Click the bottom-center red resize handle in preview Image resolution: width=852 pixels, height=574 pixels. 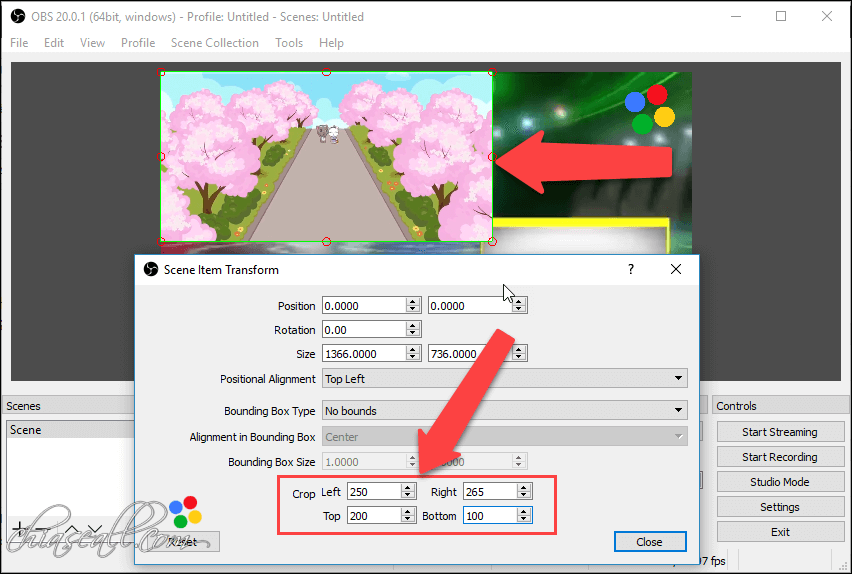(x=327, y=241)
